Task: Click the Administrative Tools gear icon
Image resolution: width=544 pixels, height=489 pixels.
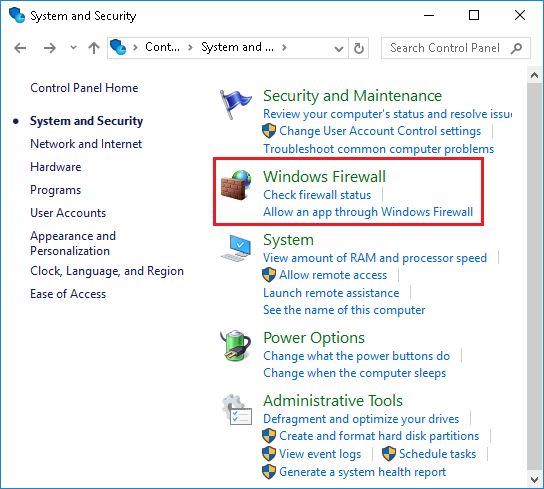Action: (x=237, y=410)
